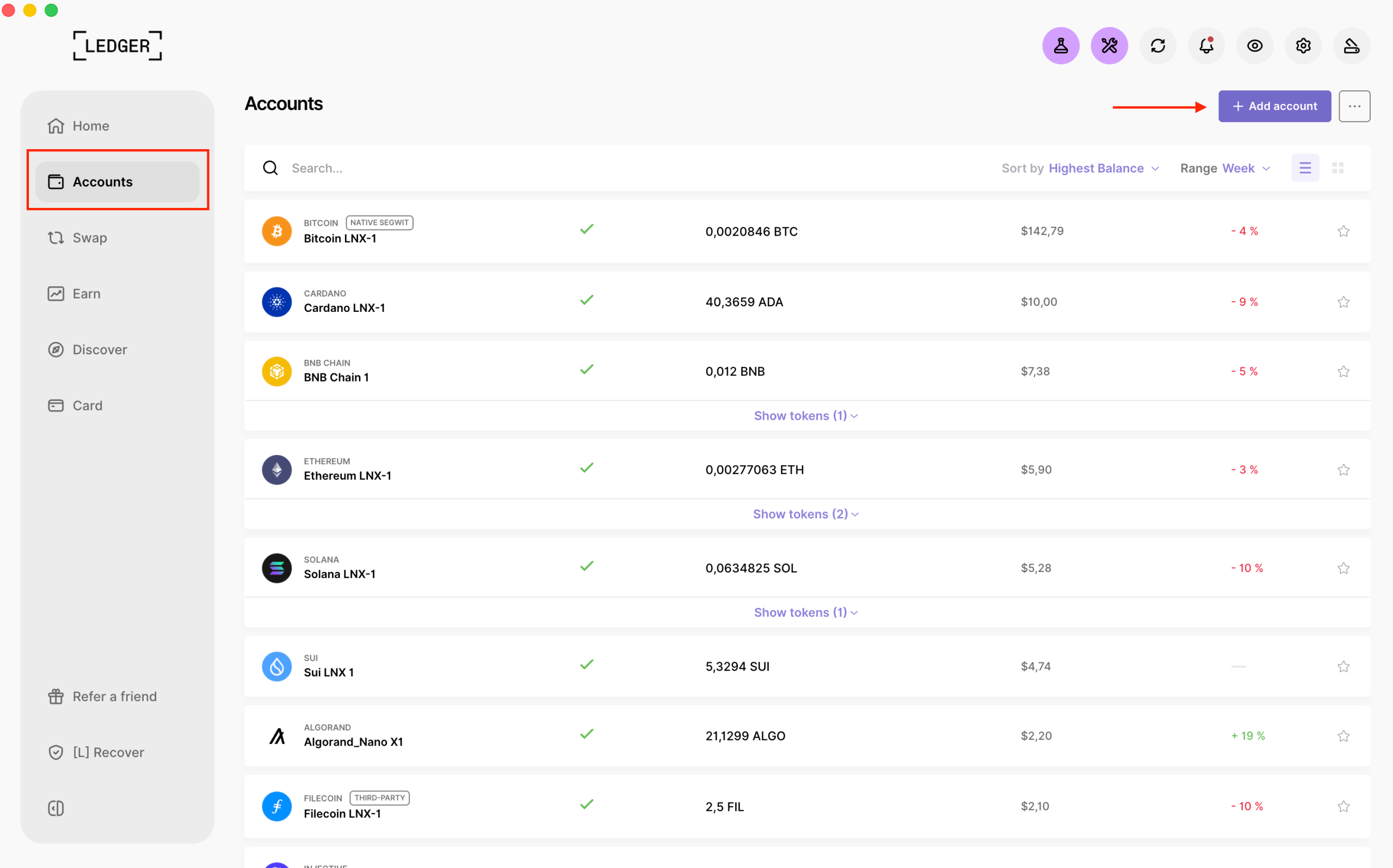The height and width of the screenshot is (868, 1393).
Task: Select list view layout icon
Action: [1305, 168]
